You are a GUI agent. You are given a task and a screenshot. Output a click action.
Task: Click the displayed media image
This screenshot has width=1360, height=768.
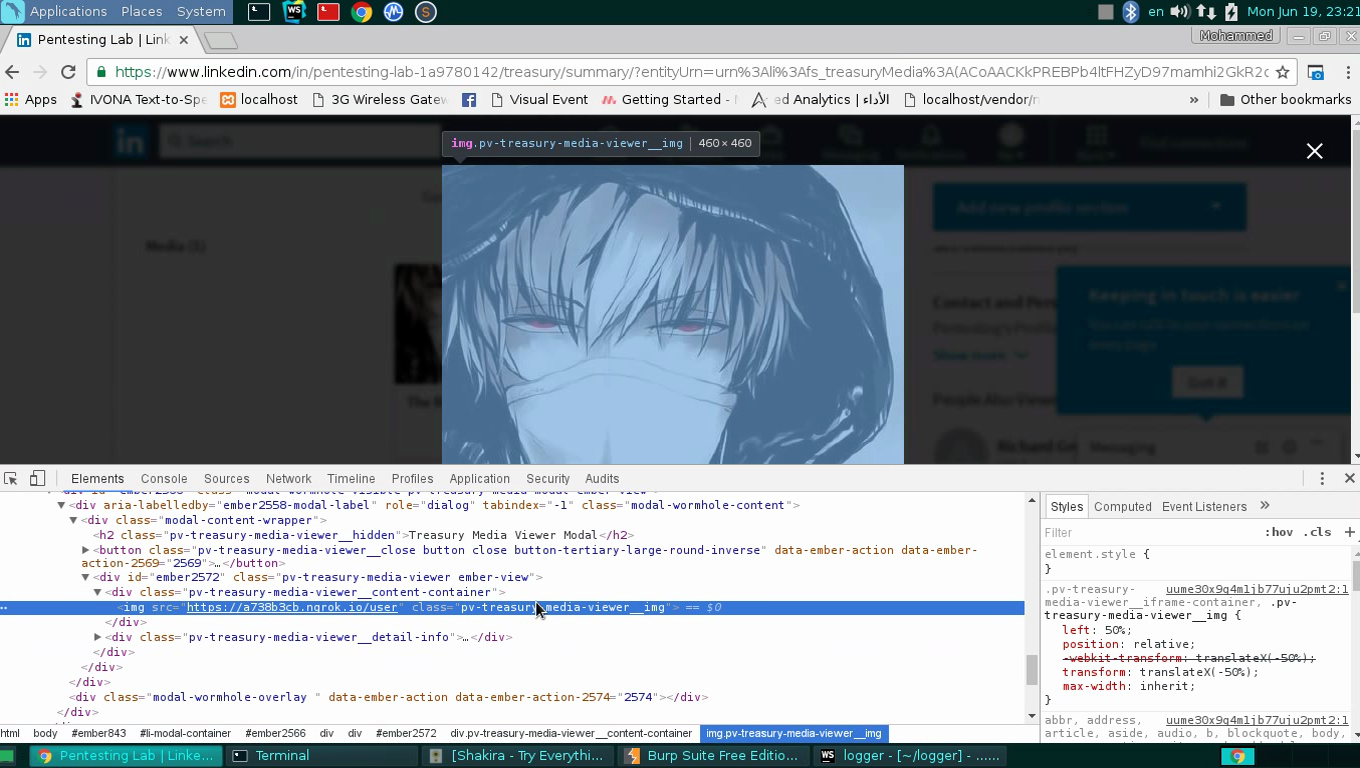[673, 314]
